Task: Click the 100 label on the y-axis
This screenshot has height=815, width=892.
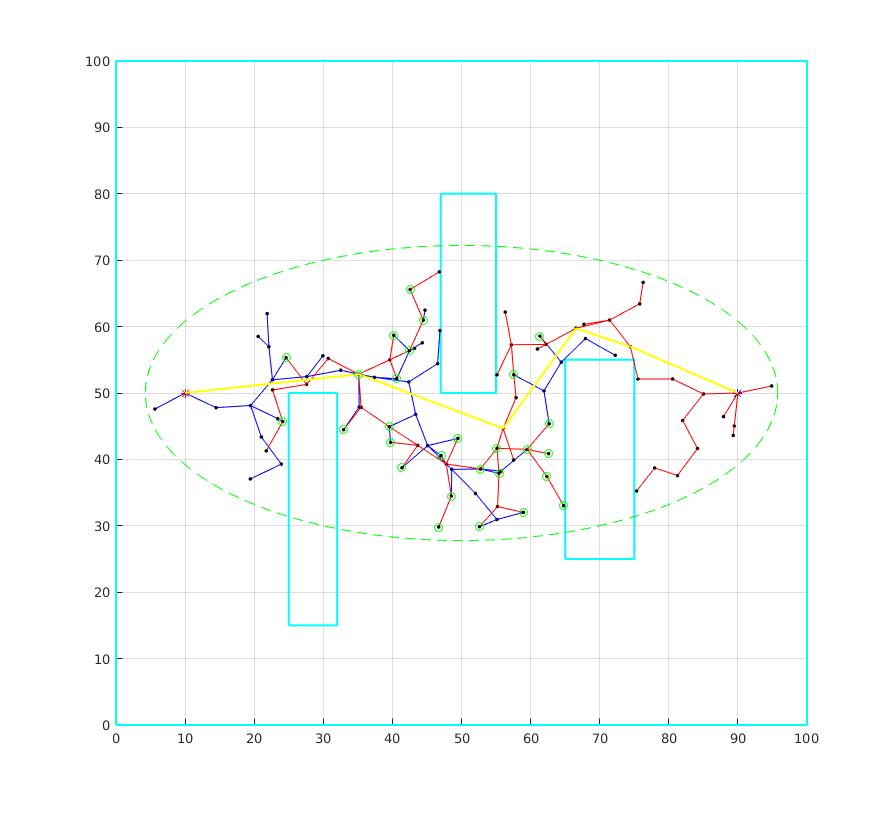Action: coord(97,60)
